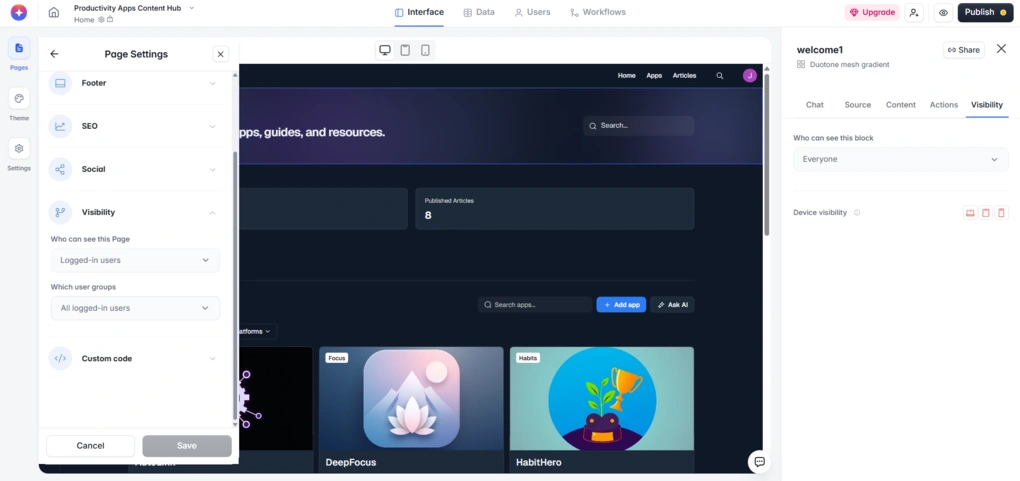Image resolution: width=1020 pixels, height=481 pixels.
Task: Switch canvas to desktop view
Action: tap(385, 50)
